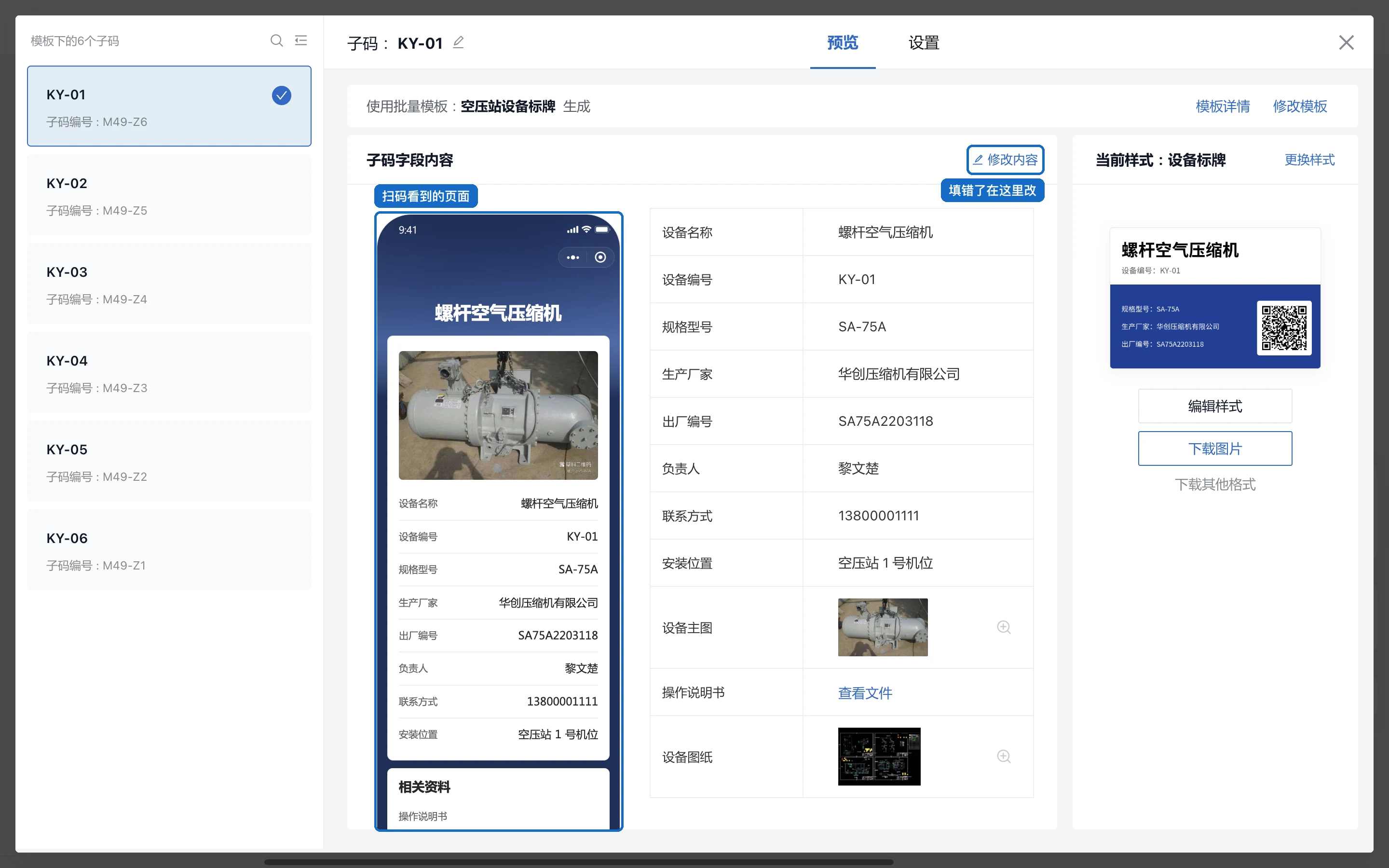Click the 编辑样式 button

1215,406
